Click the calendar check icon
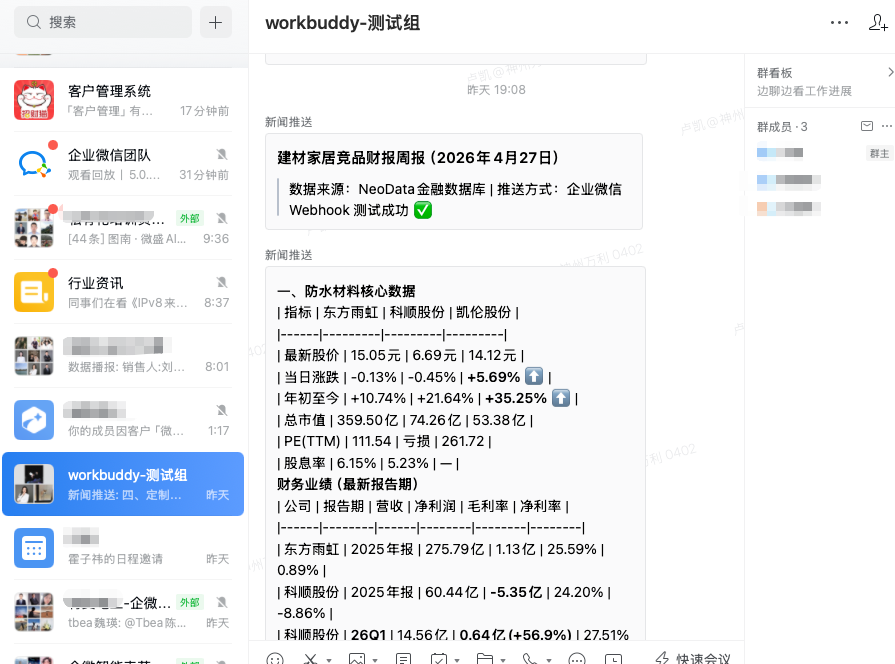This screenshot has width=895, height=664. [x=439, y=659]
